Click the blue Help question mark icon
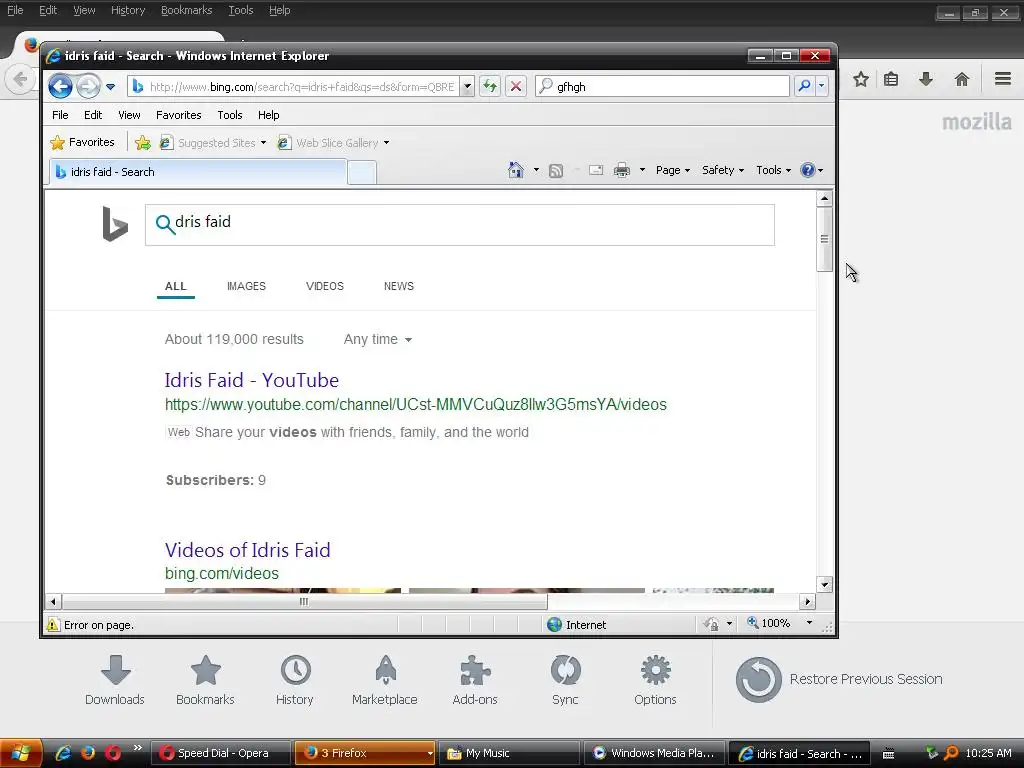The height and width of the screenshot is (768, 1024). 808,170
